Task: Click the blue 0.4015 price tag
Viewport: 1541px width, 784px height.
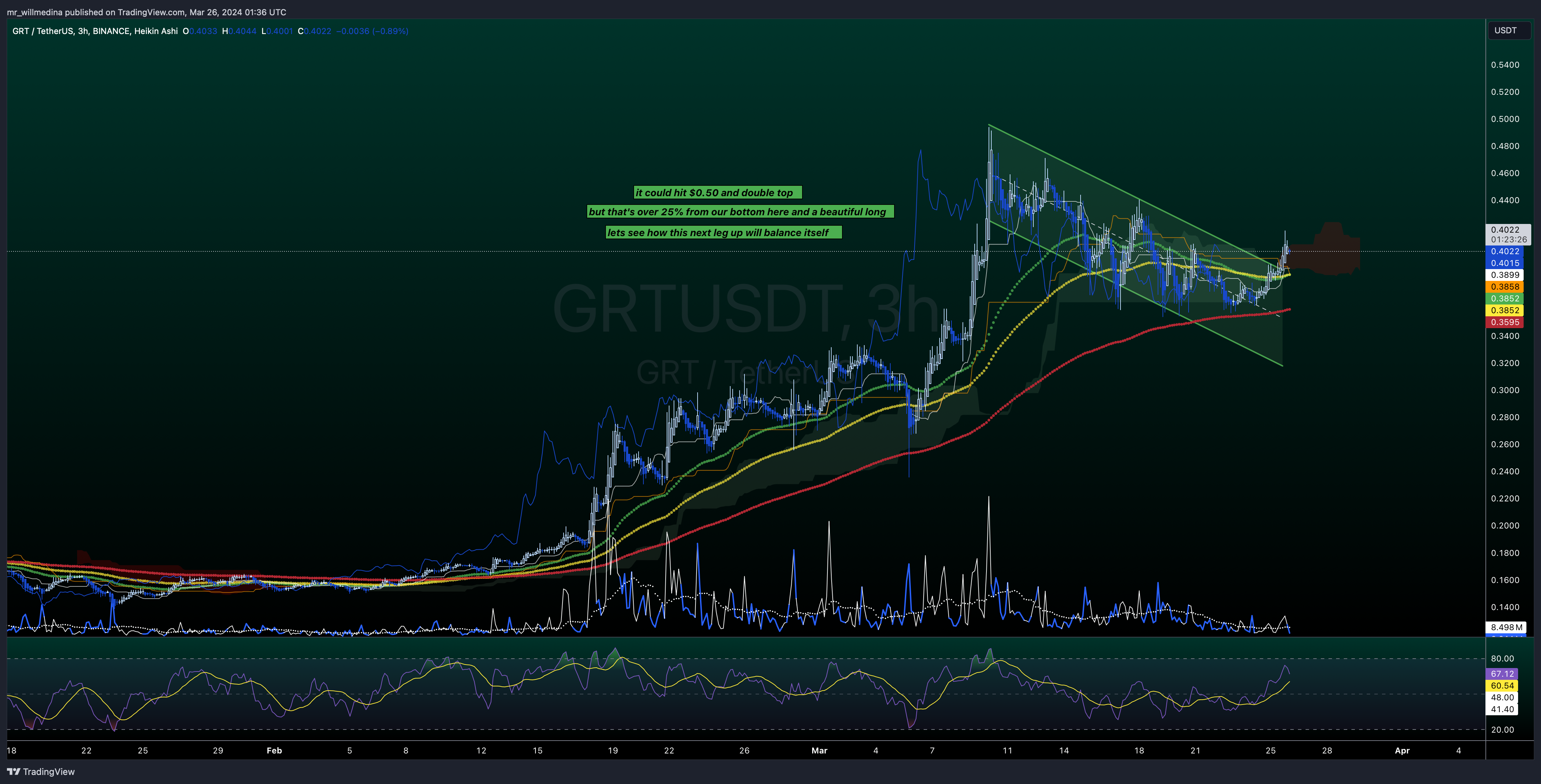Action: [x=1505, y=263]
